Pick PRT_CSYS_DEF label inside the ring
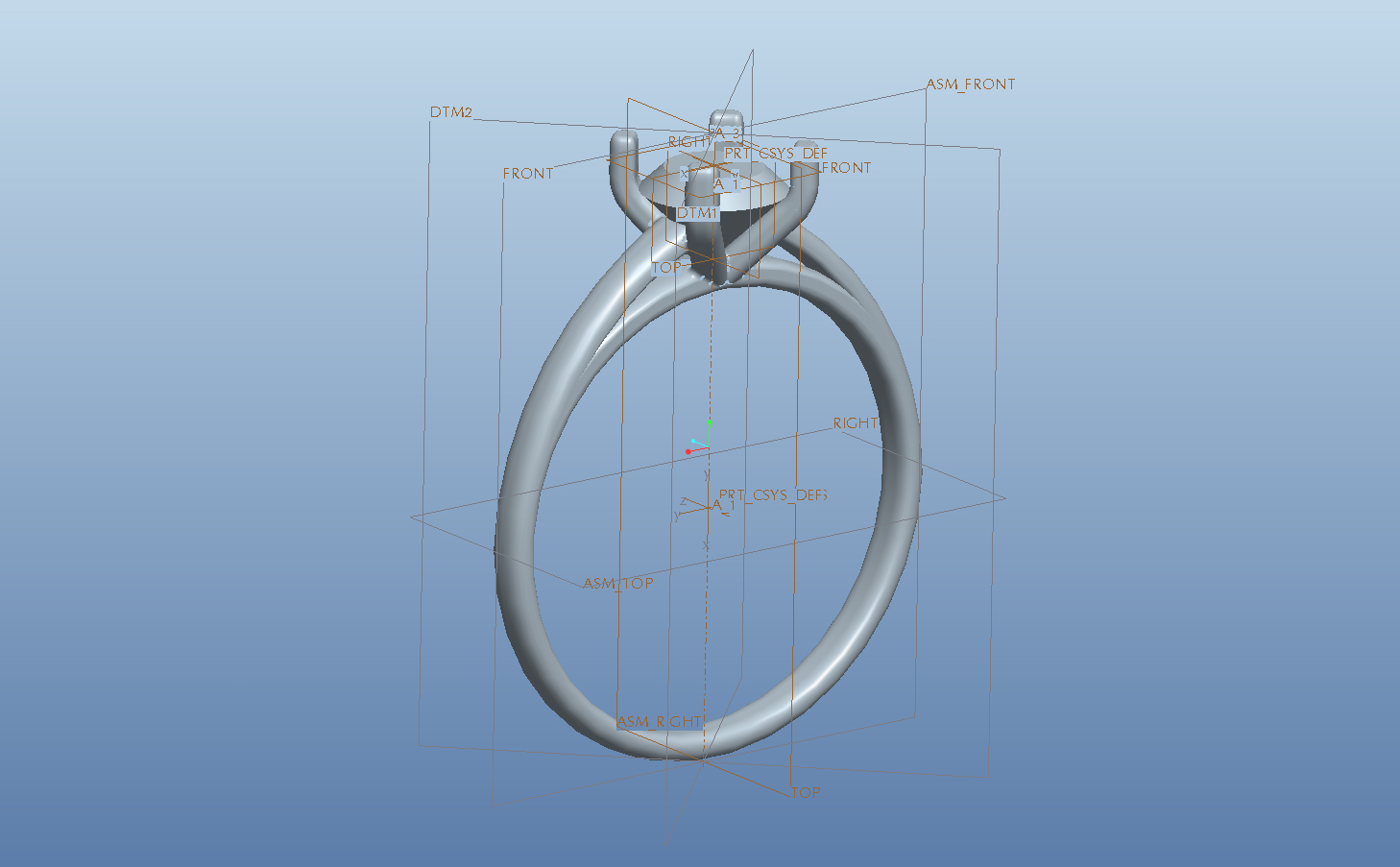Screen dimensions: 1400x867 click(x=773, y=495)
